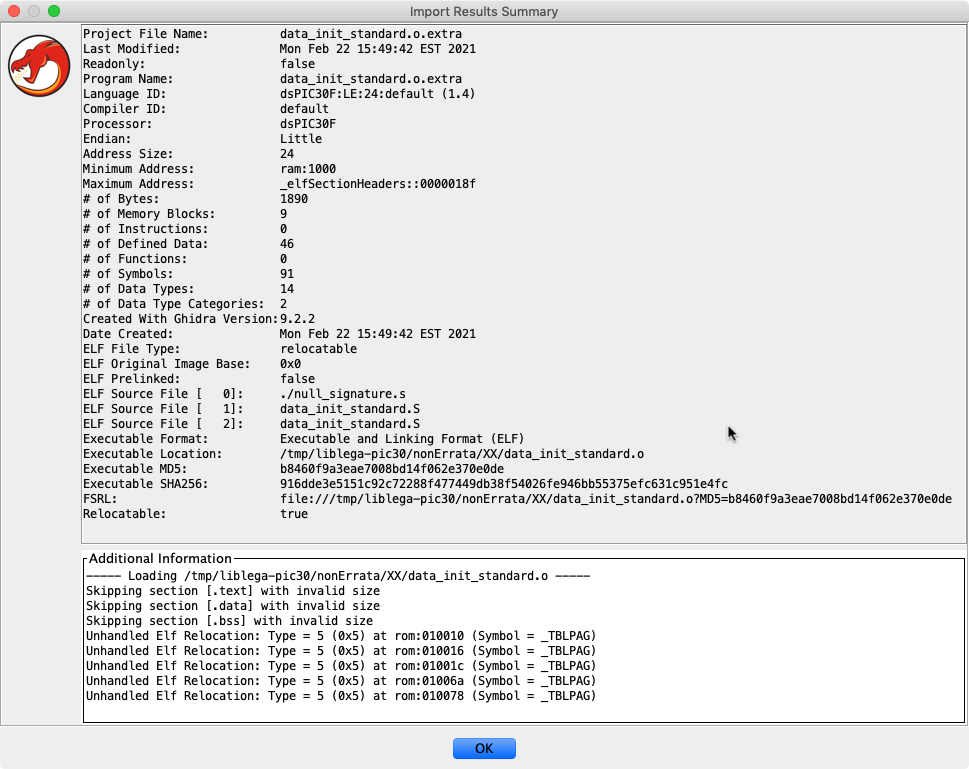Click the Executable MD5 hash value
This screenshot has height=769, width=969.
coord(392,469)
